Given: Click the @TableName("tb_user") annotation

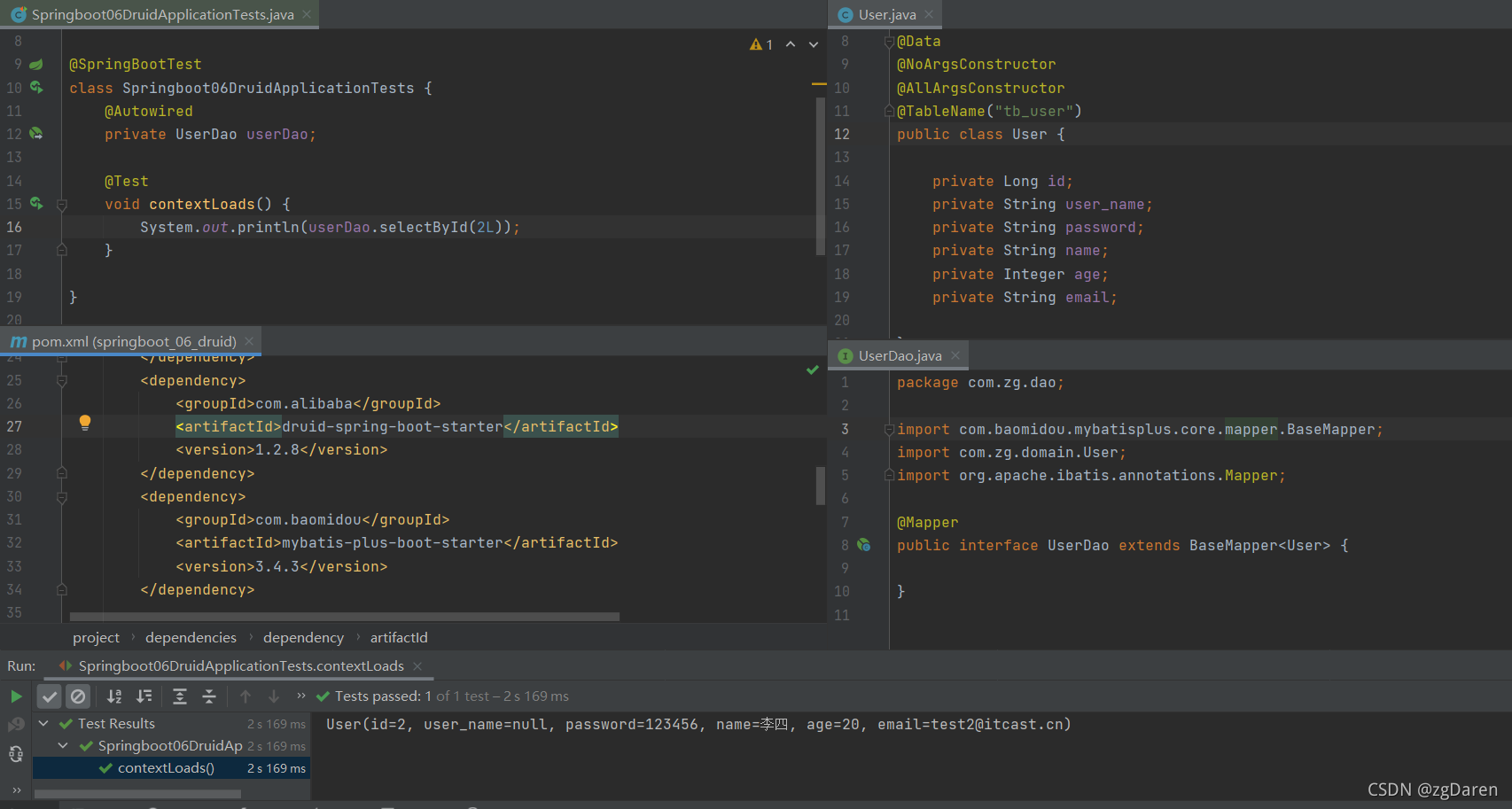Looking at the screenshot, I should 989,112.
